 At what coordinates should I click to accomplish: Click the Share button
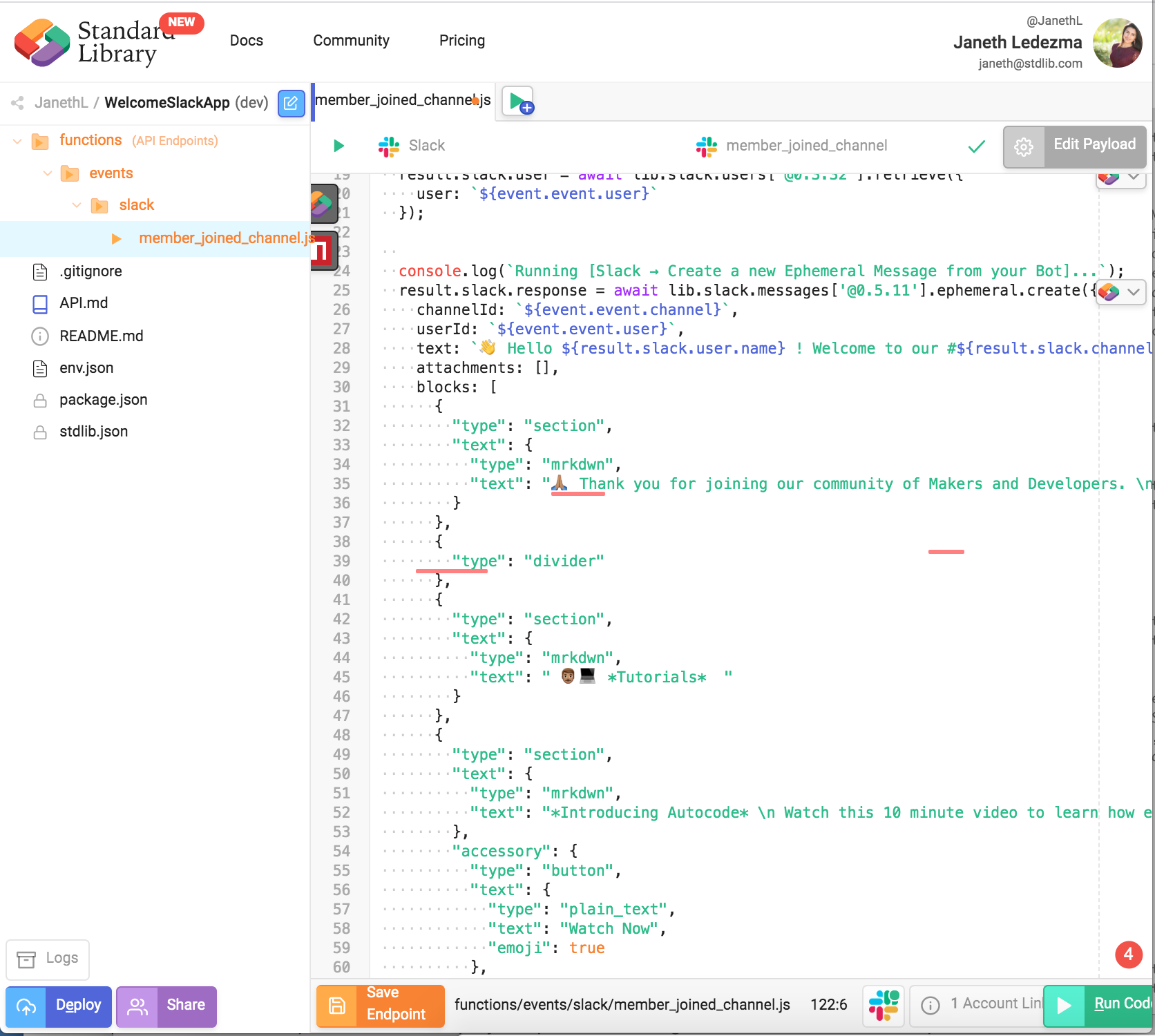click(166, 1007)
